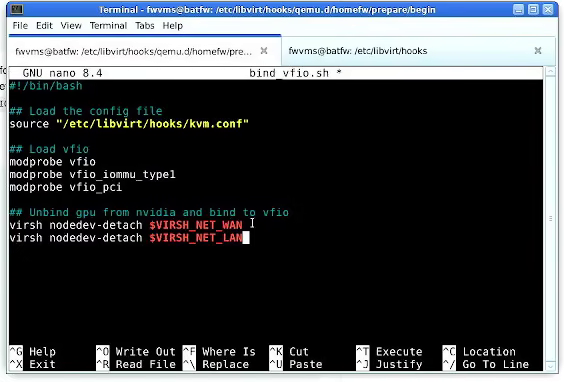Open the Terminal menu
Viewport: 564px width, 382px height.
point(108,26)
